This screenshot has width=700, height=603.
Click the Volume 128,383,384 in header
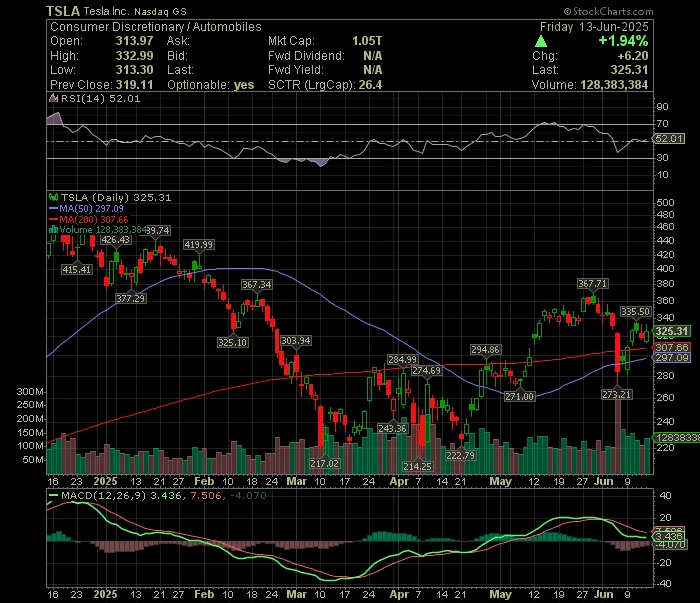point(614,85)
